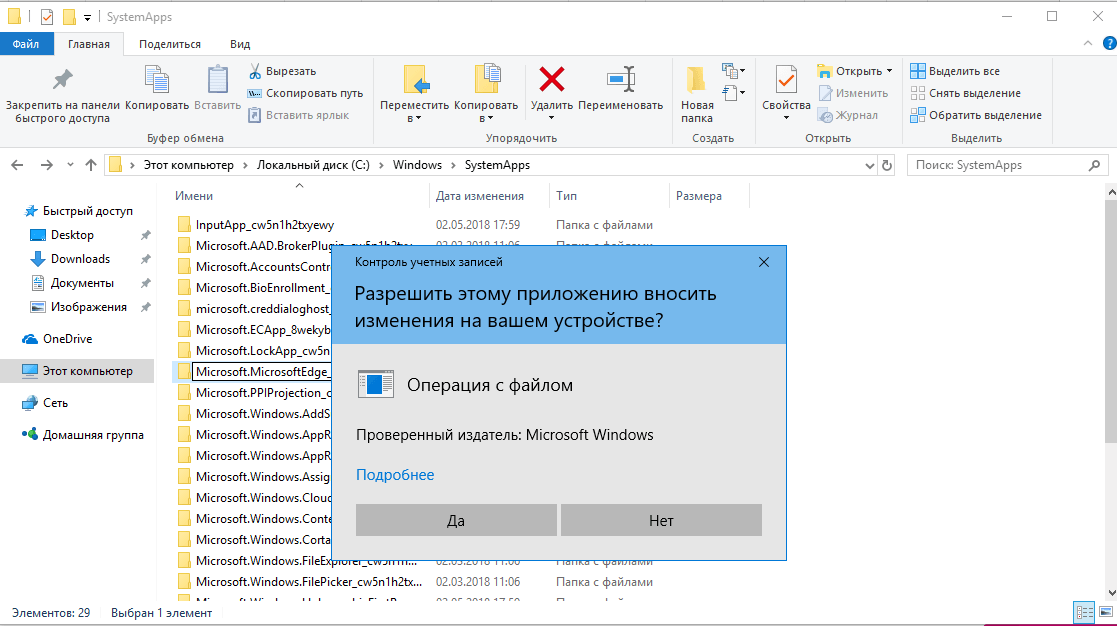Sort by Дата изменения column
The image size is (1117, 626).
(479, 196)
